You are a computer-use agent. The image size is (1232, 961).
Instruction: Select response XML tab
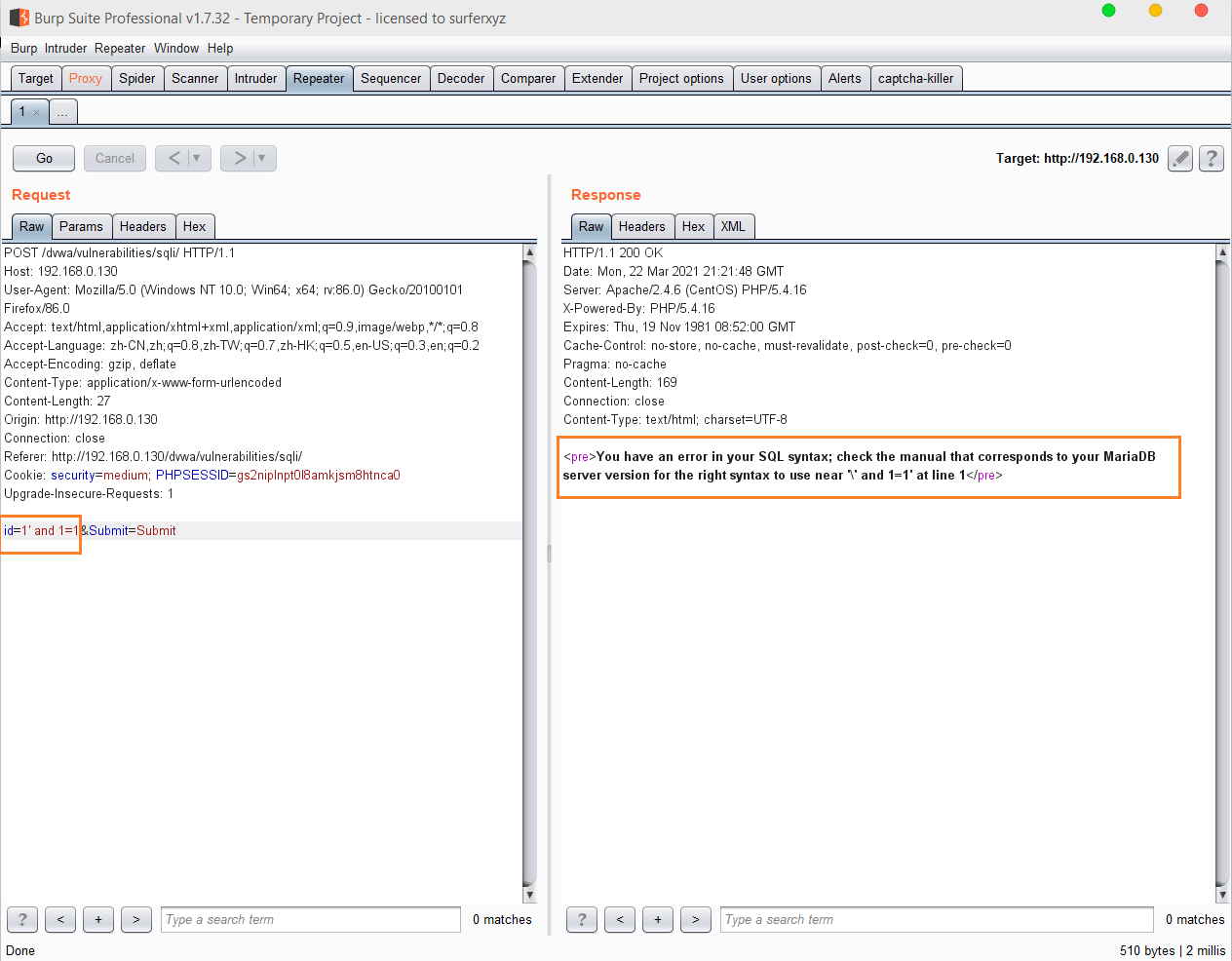(x=733, y=226)
